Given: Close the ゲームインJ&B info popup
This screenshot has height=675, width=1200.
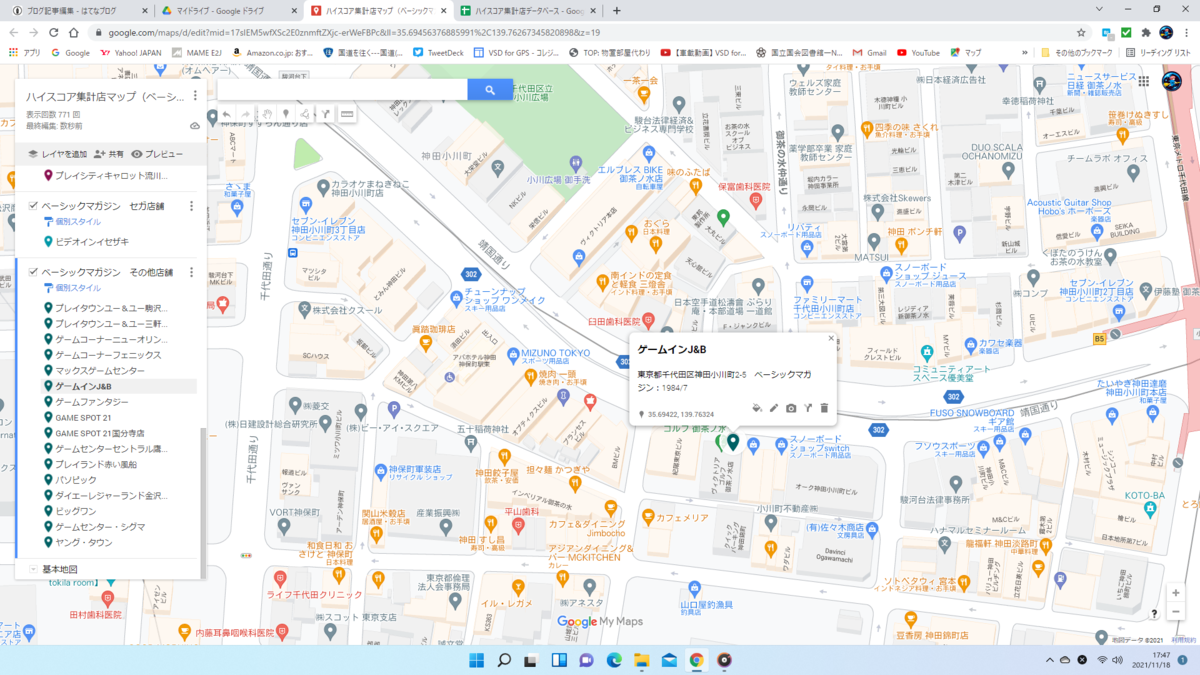Looking at the screenshot, I should coord(830,339).
